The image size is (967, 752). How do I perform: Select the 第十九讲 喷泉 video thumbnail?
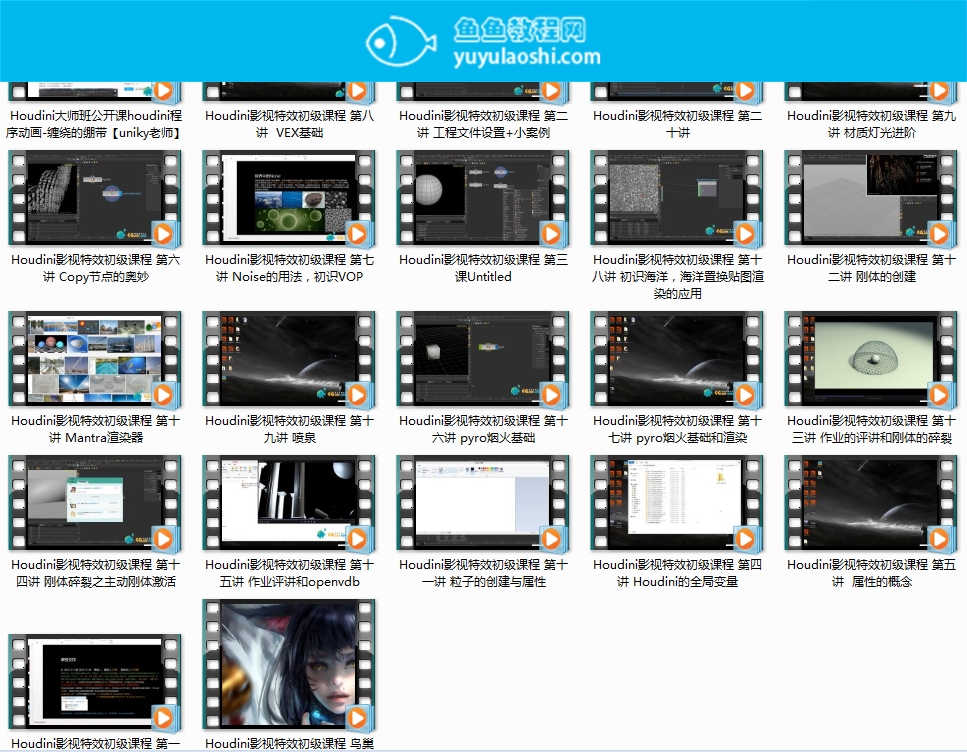289,359
